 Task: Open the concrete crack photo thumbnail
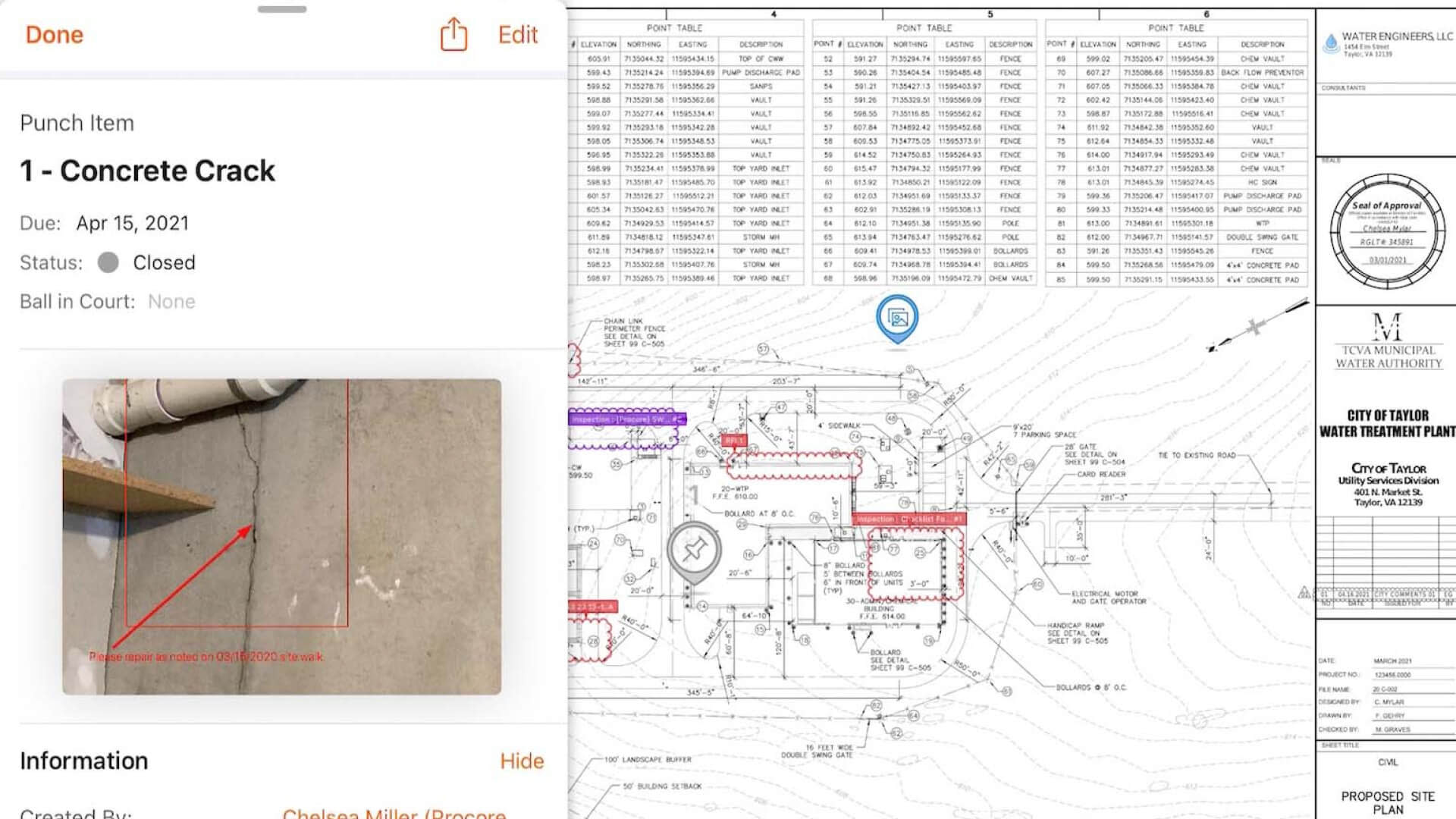tap(281, 537)
